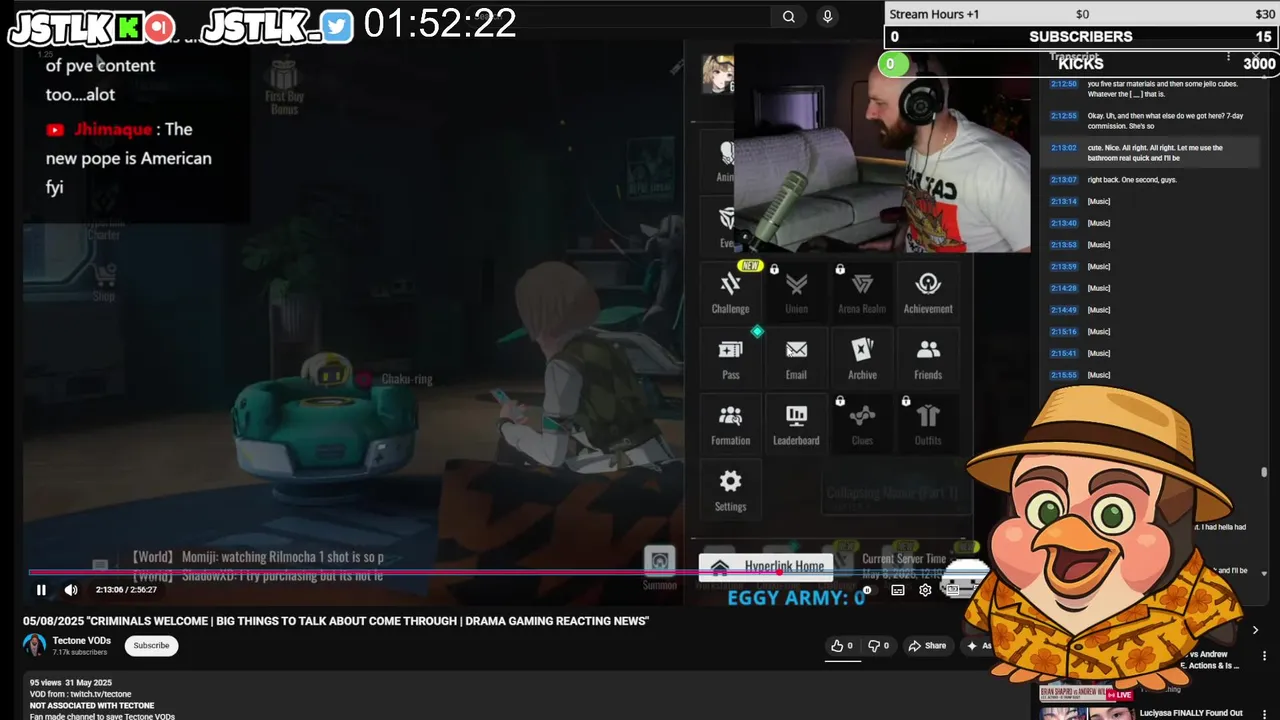Open the Email icon in game menu
Image resolution: width=1280 pixels, height=720 pixels.
point(796,358)
